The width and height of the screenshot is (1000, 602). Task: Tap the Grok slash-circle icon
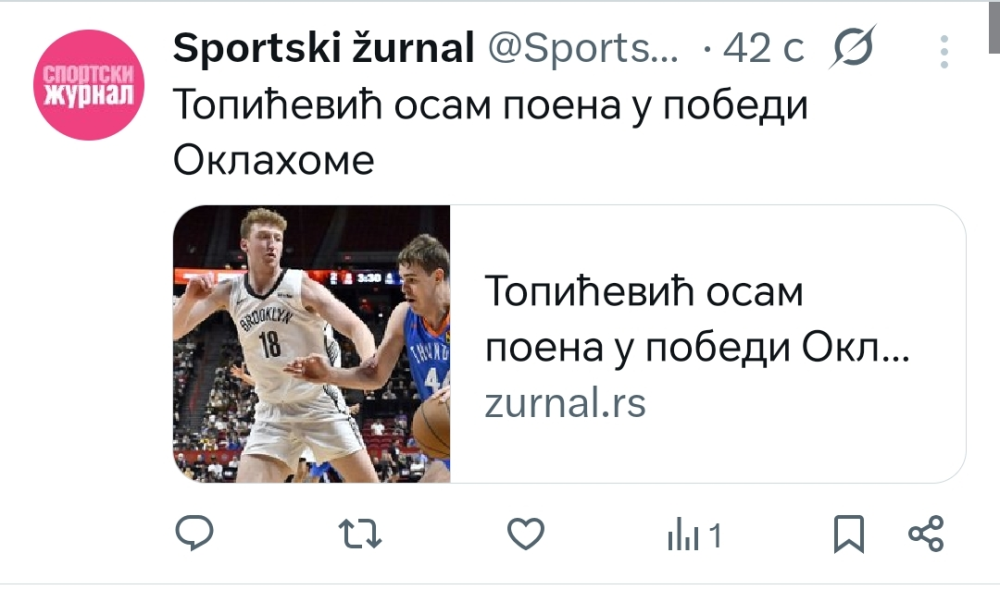tap(853, 47)
